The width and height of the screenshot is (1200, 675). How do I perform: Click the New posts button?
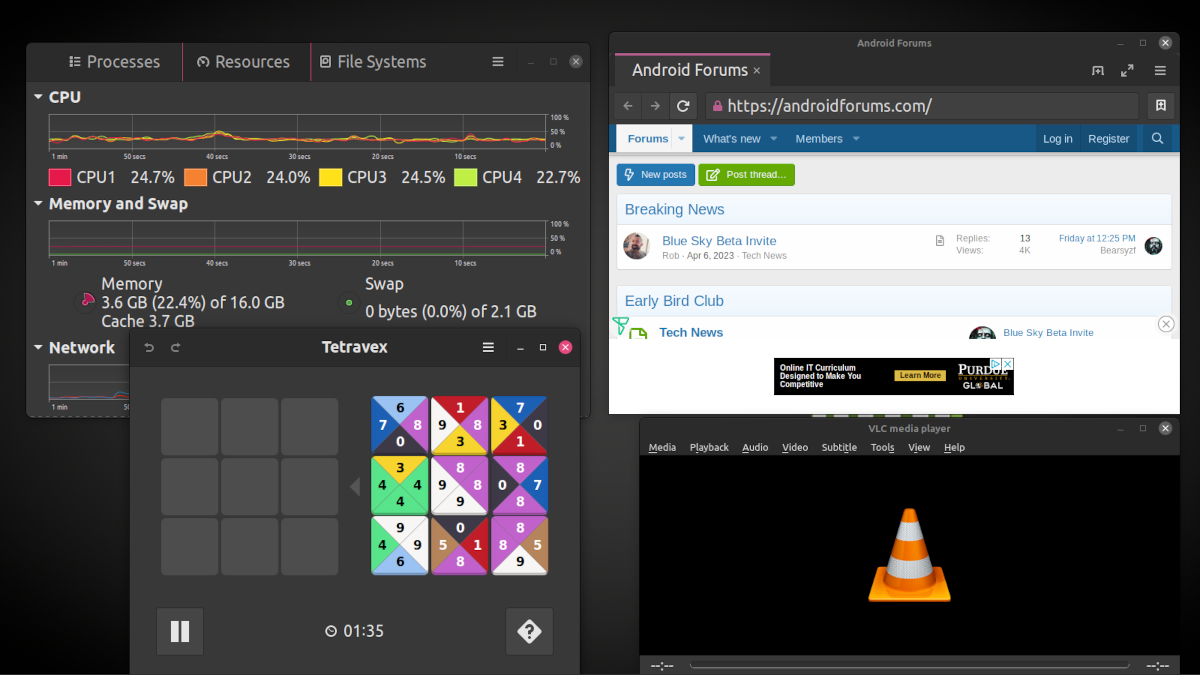pyautogui.click(x=655, y=175)
